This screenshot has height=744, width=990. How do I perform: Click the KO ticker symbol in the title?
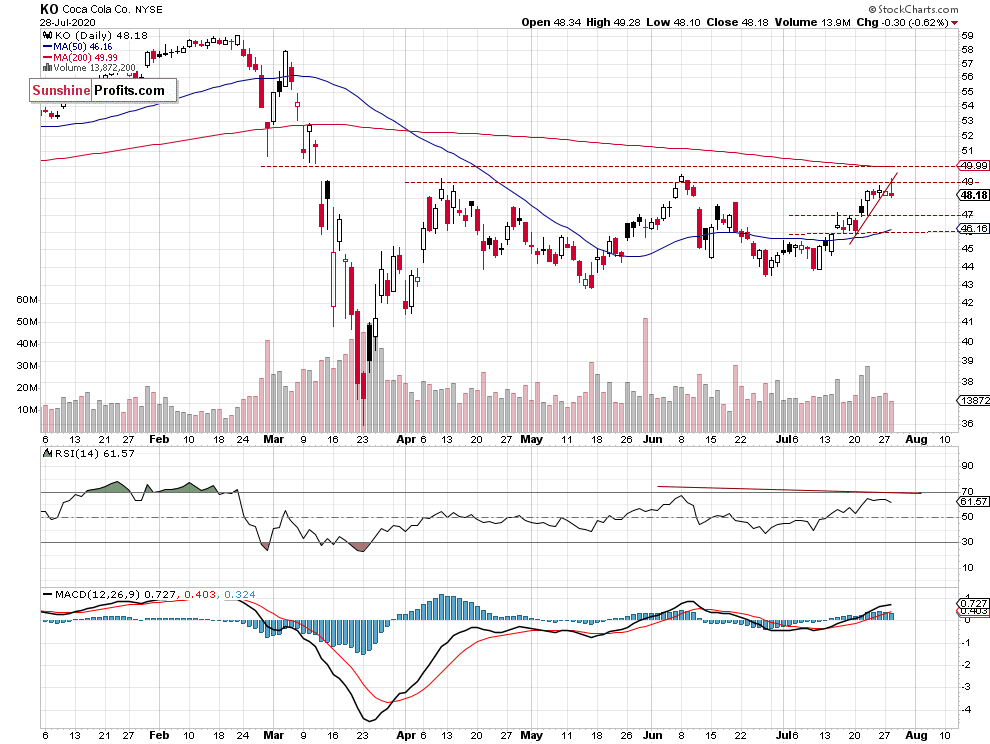[x=49, y=9]
